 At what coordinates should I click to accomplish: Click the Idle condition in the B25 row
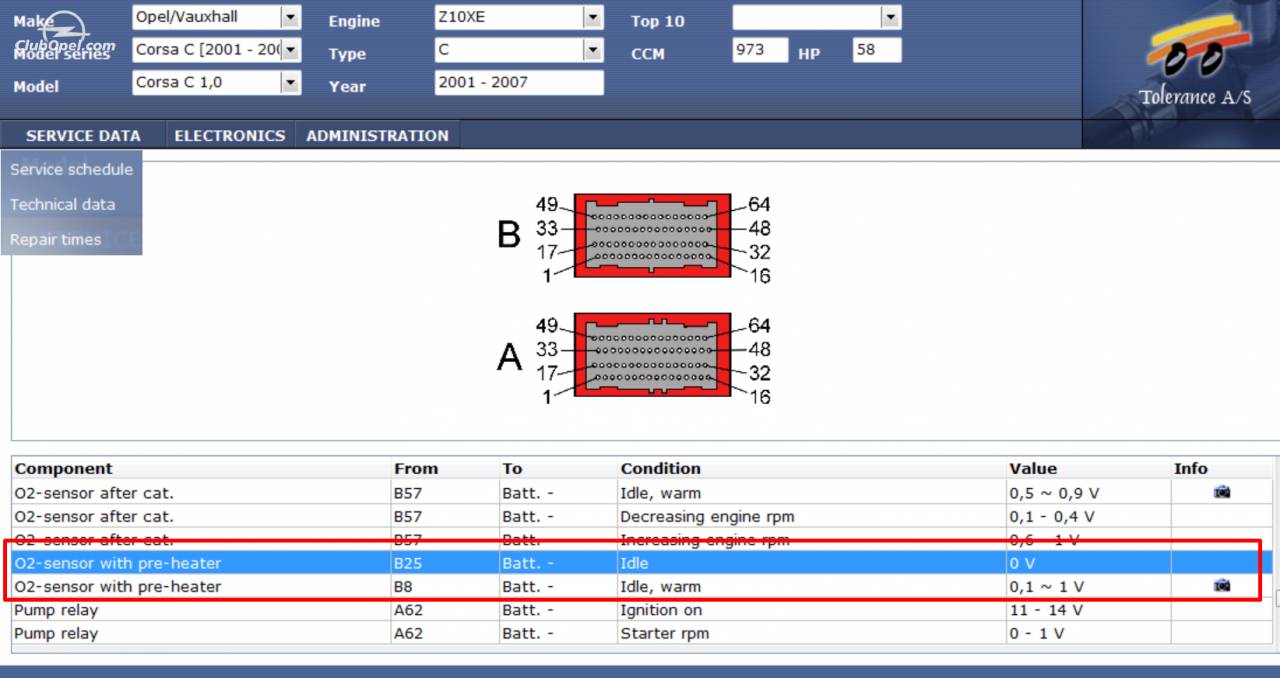tap(634, 564)
